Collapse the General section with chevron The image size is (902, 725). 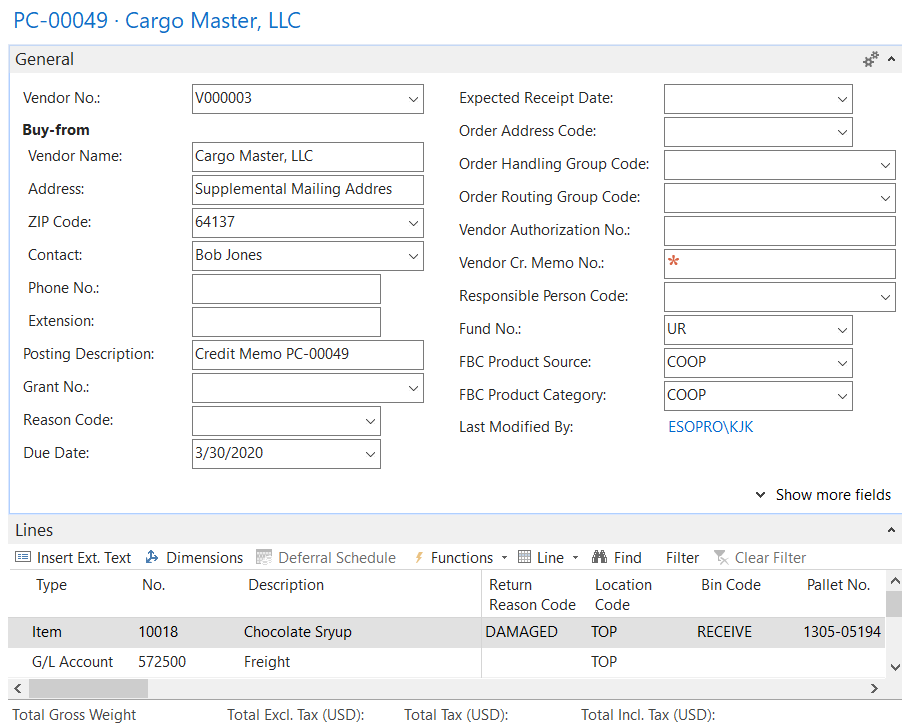pyautogui.click(x=892, y=60)
